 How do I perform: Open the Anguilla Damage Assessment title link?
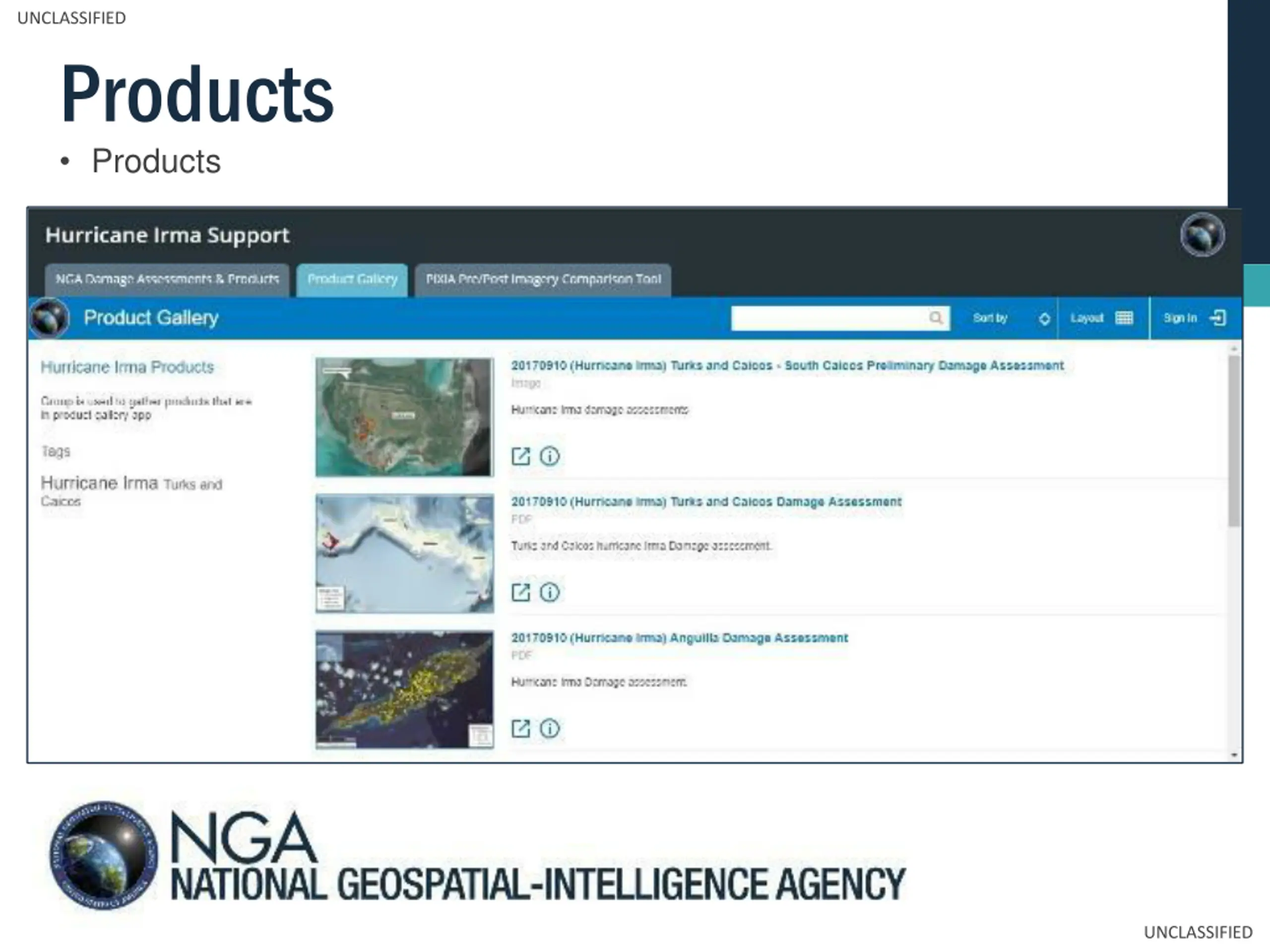[679, 638]
